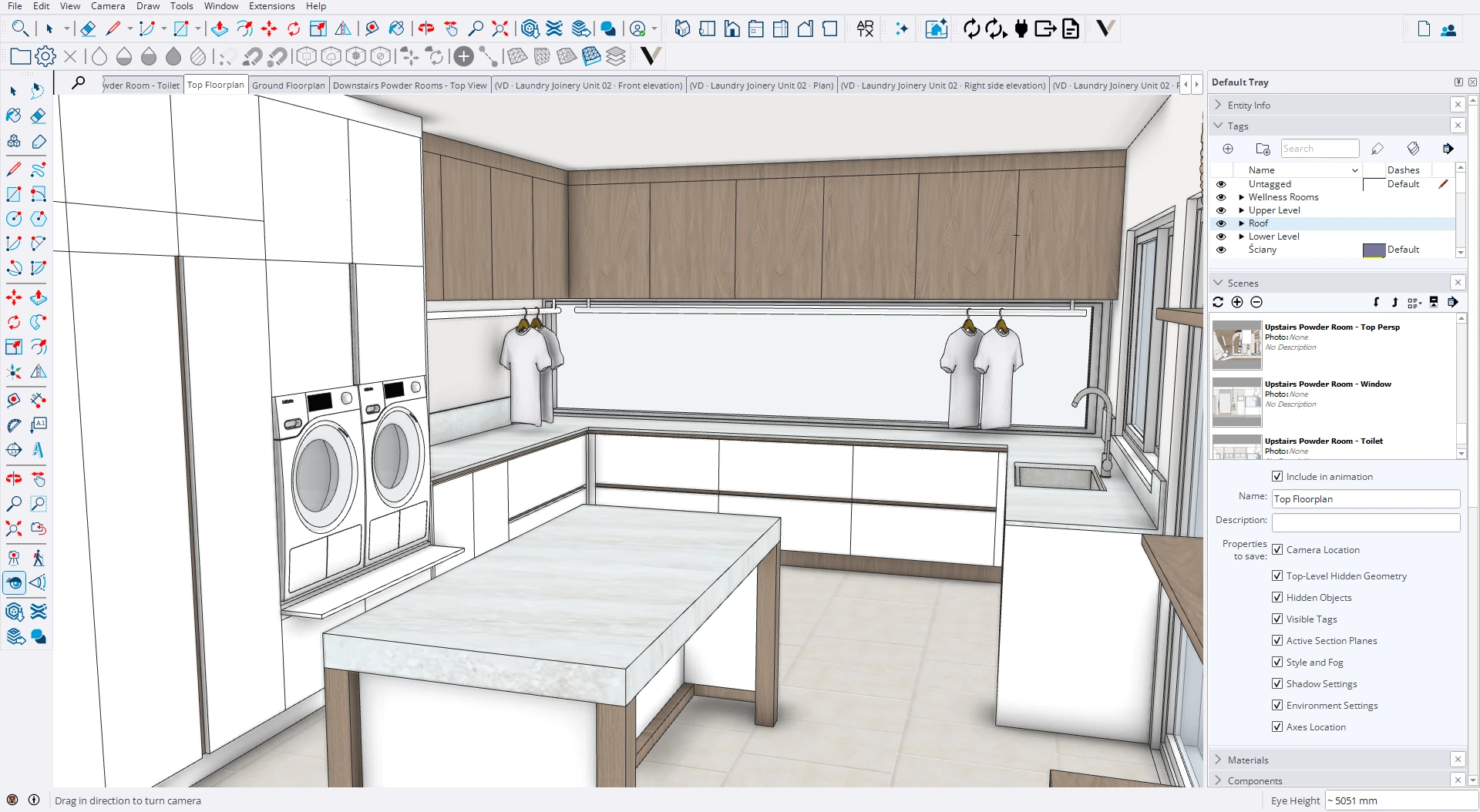Select the Pan tool in top toolbar

[451, 29]
